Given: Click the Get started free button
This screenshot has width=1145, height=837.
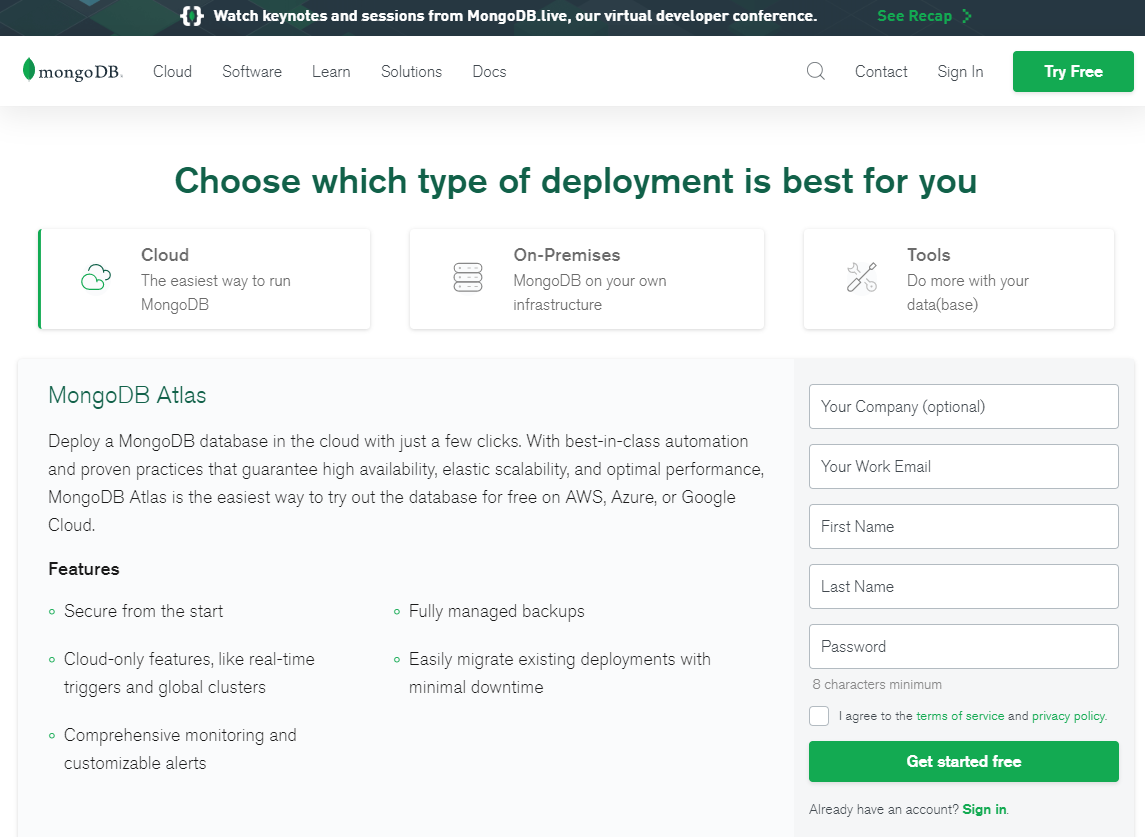Looking at the screenshot, I should tap(963, 761).
